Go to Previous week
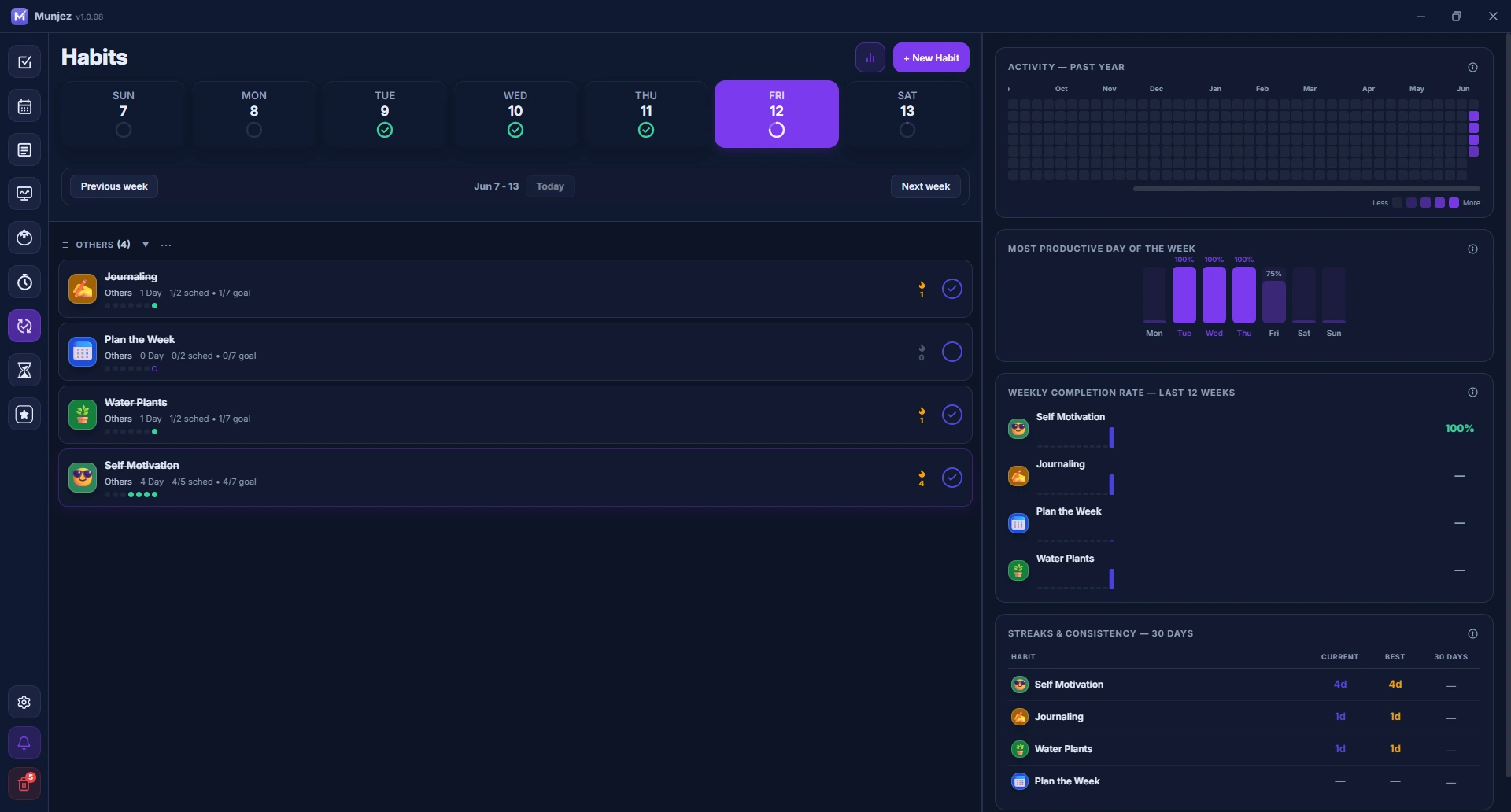 (x=114, y=186)
